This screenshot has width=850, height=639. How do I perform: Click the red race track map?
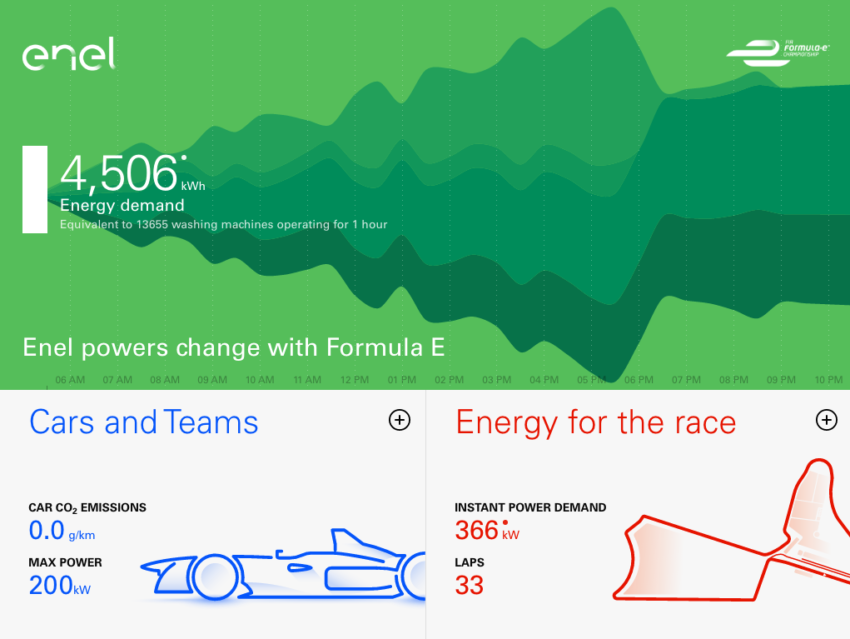732,531
